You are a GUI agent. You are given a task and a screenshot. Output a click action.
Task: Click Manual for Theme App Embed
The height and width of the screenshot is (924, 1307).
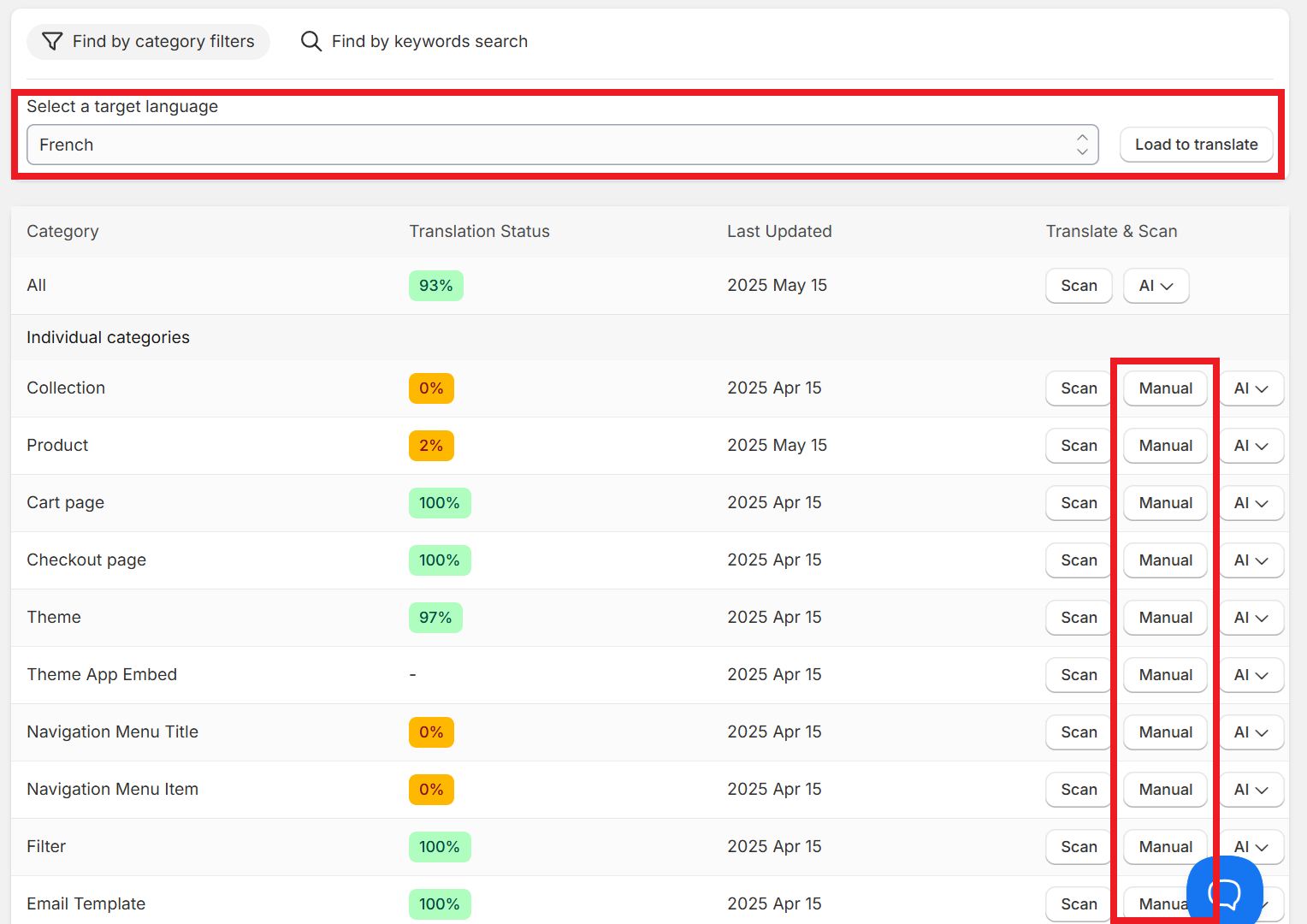tap(1165, 675)
